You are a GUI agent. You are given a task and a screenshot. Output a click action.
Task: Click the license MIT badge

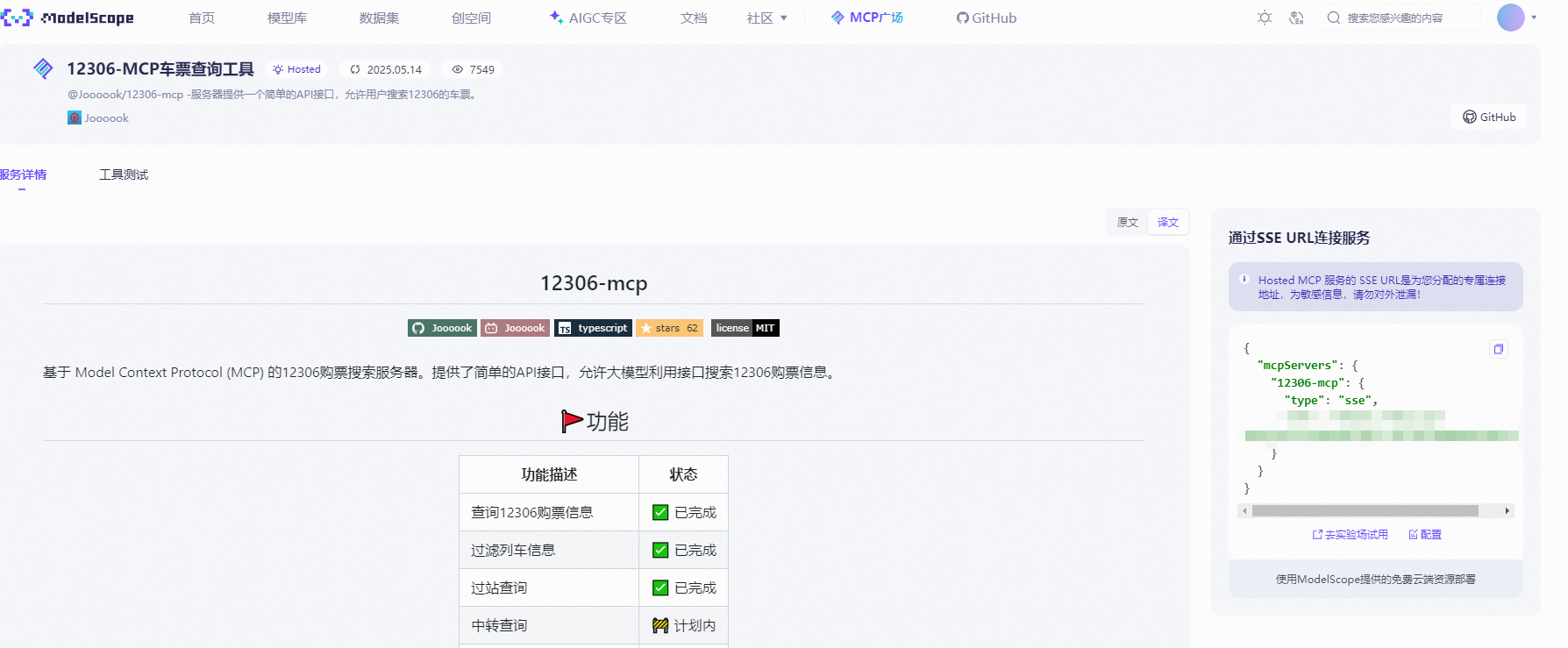[745, 328]
